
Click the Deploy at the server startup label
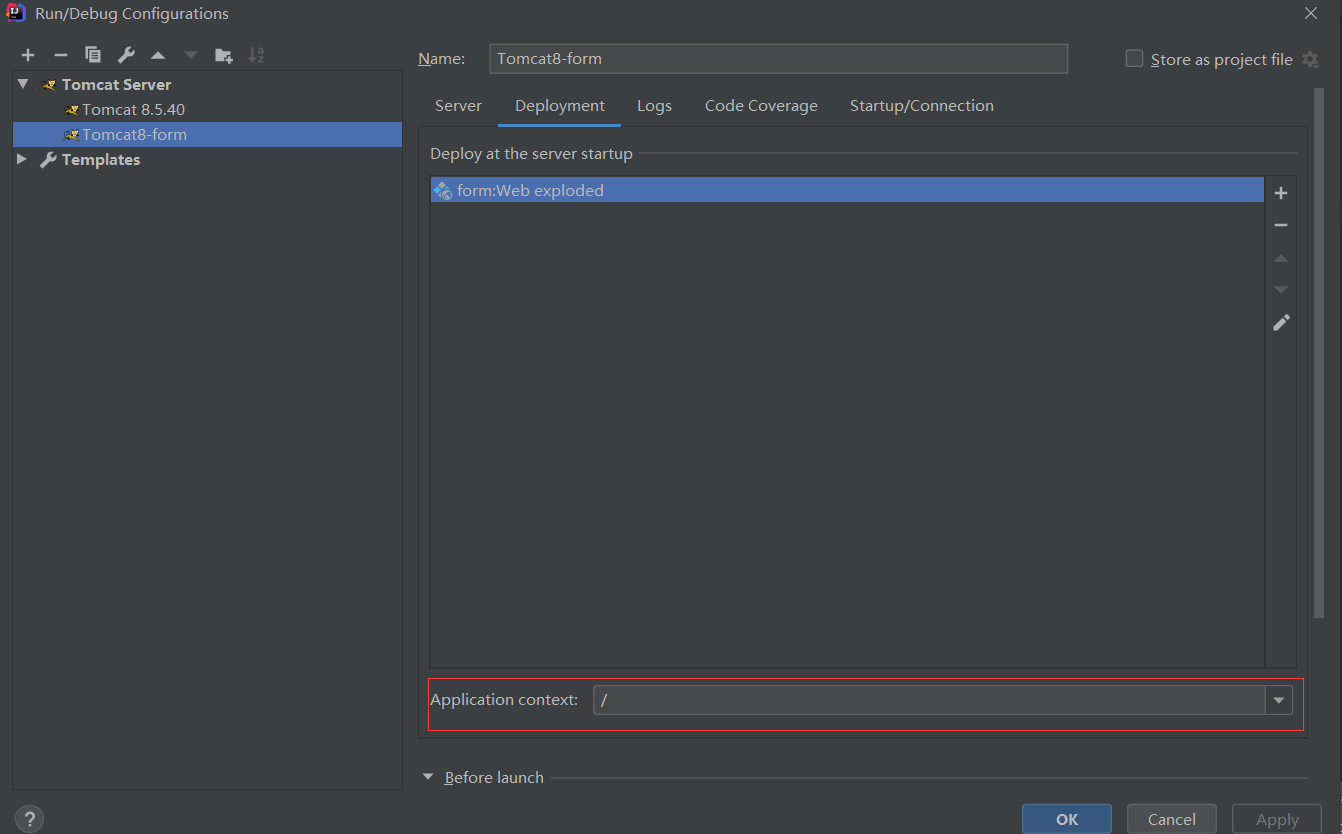pos(531,154)
